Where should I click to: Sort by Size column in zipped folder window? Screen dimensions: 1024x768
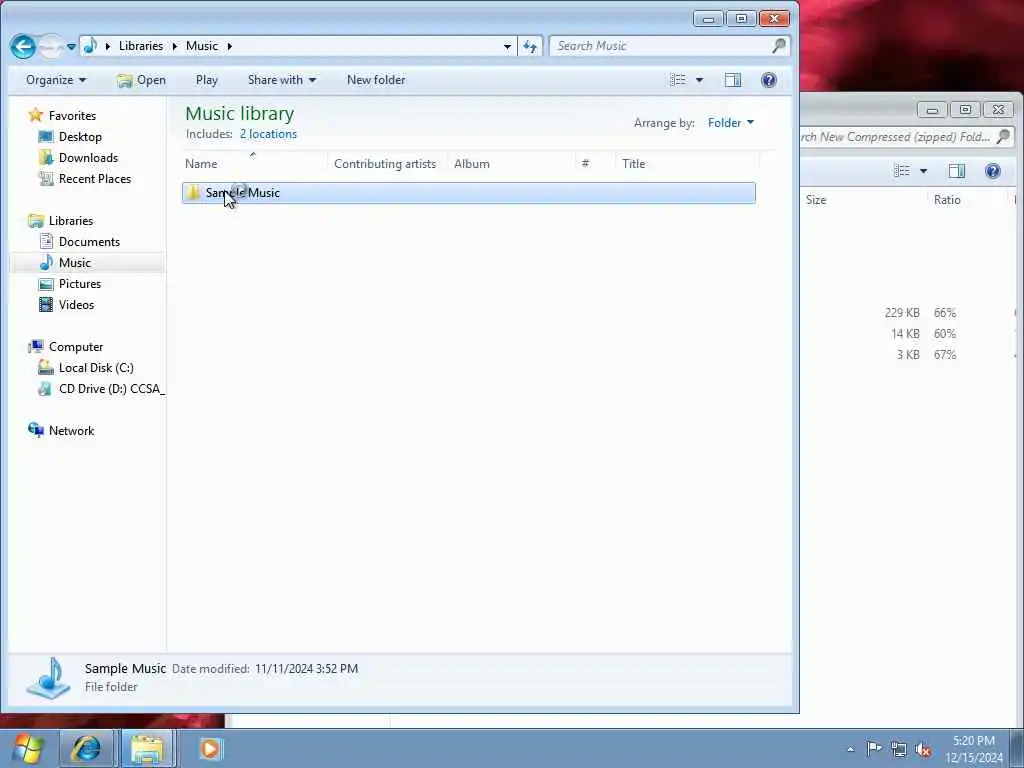click(816, 200)
